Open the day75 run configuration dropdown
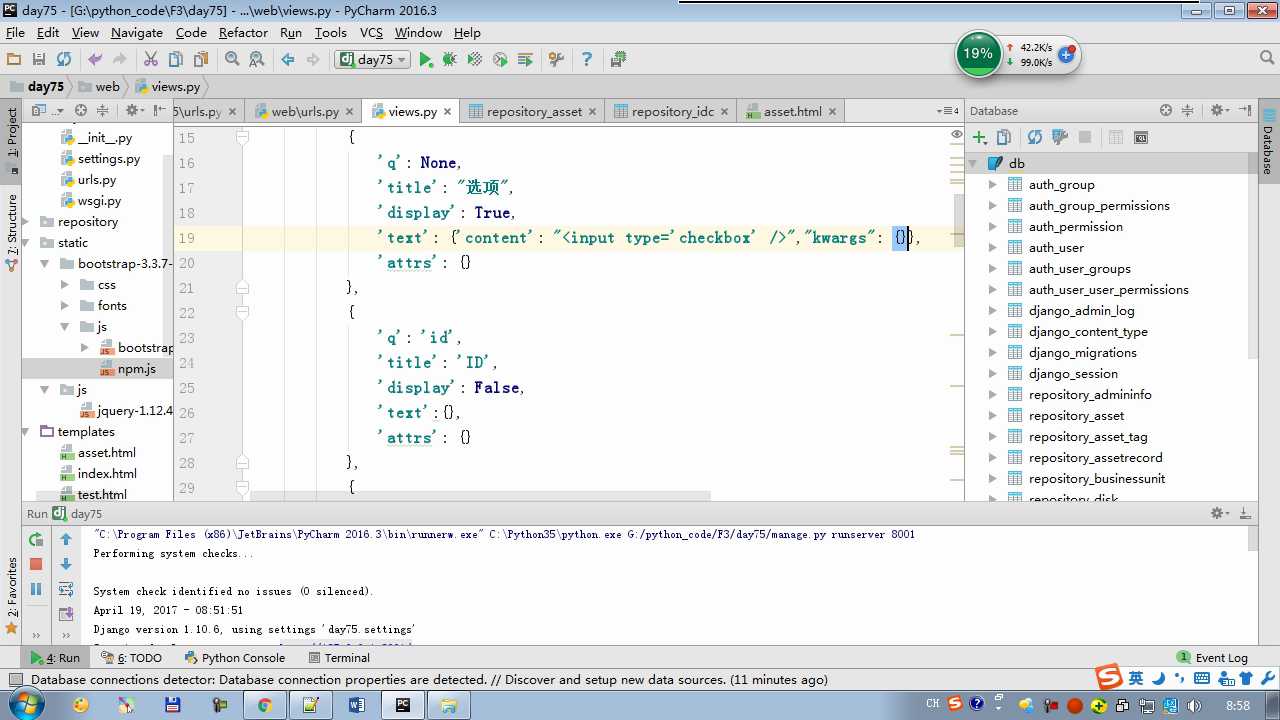This screenshot has width=1280, height=720. tap(373, 60)
